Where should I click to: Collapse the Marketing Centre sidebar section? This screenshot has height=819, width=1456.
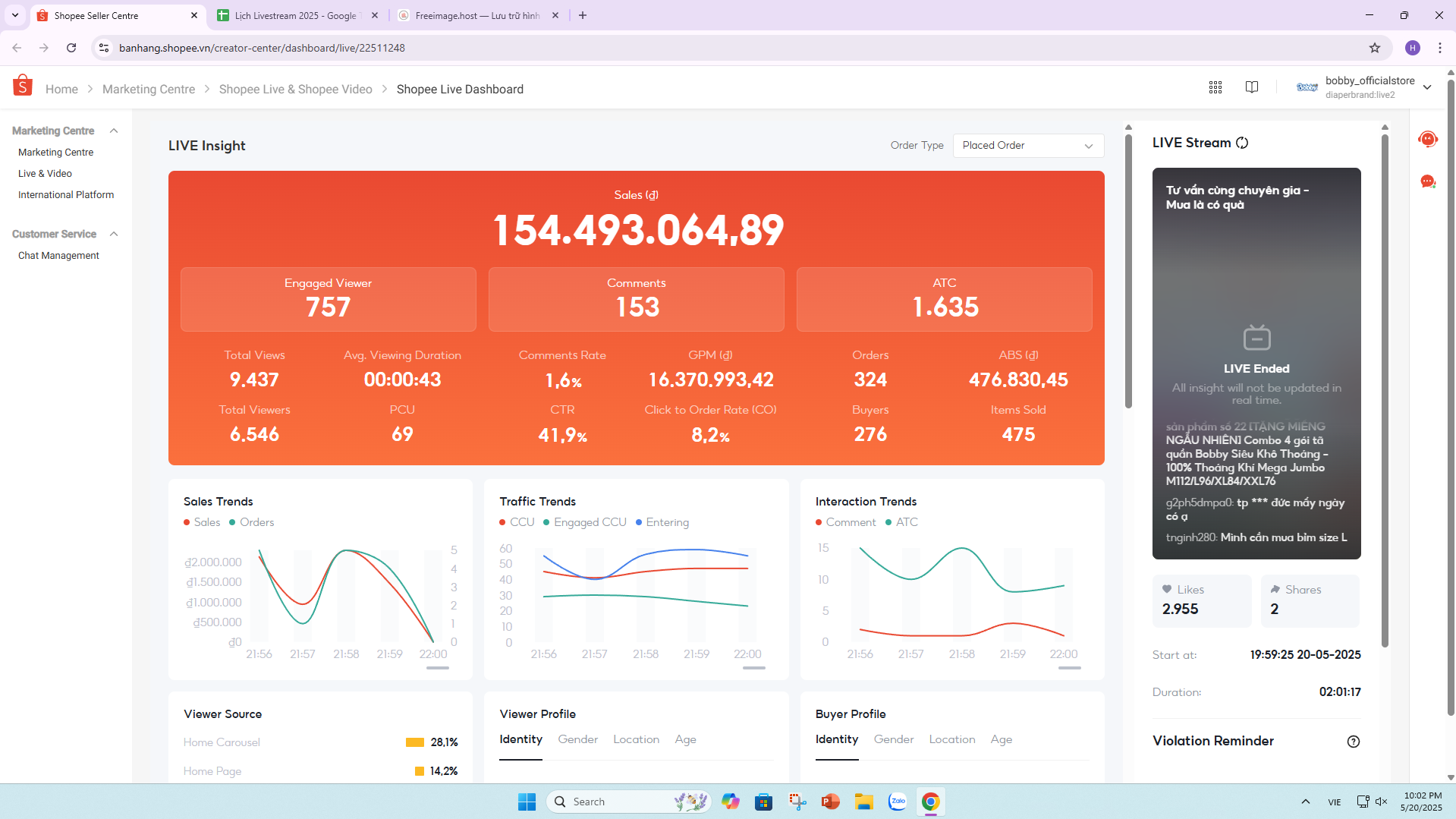tap(114, 131)
